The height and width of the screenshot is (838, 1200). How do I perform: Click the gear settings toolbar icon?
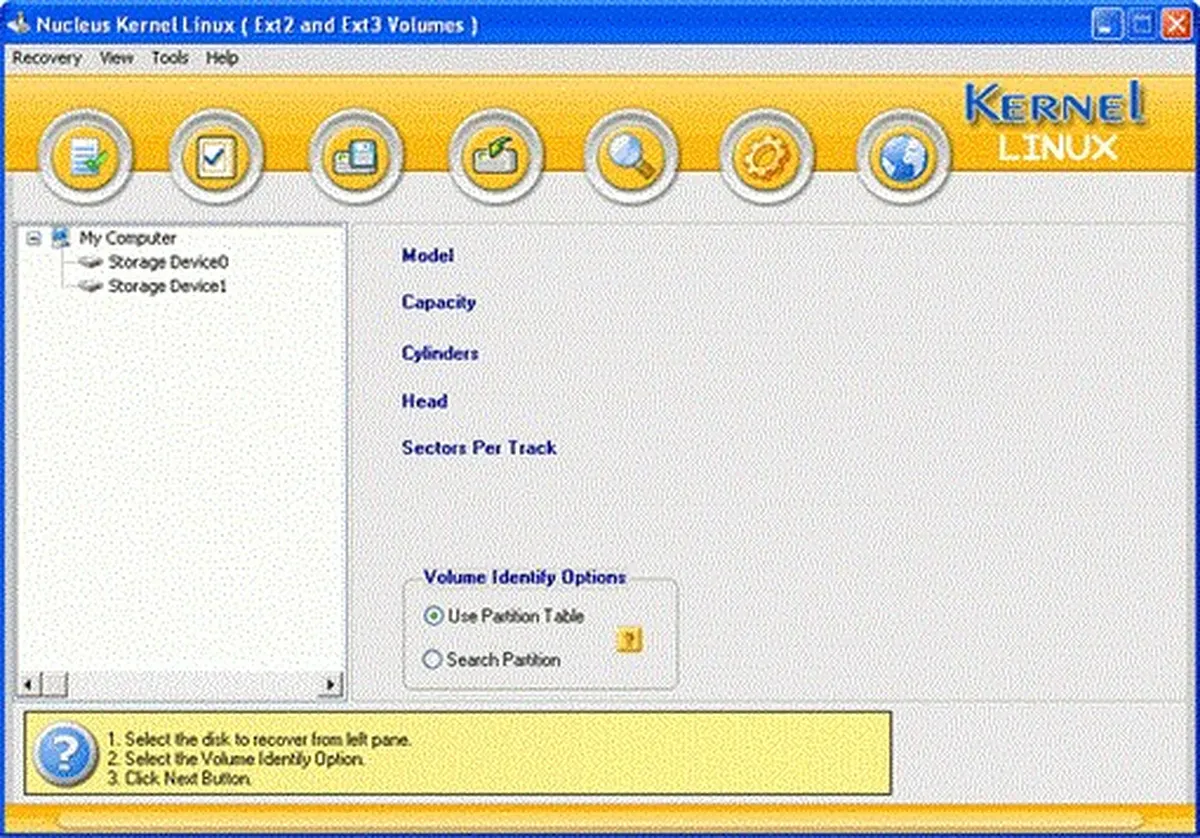tap(767, 157)
